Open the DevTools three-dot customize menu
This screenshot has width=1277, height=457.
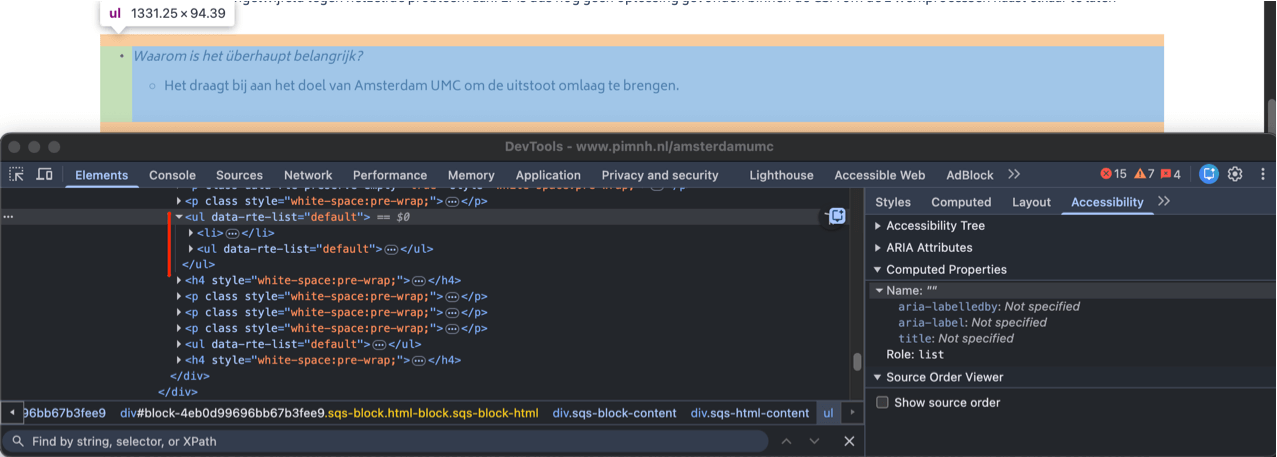pyautogui.click(x=1260, y=174)
